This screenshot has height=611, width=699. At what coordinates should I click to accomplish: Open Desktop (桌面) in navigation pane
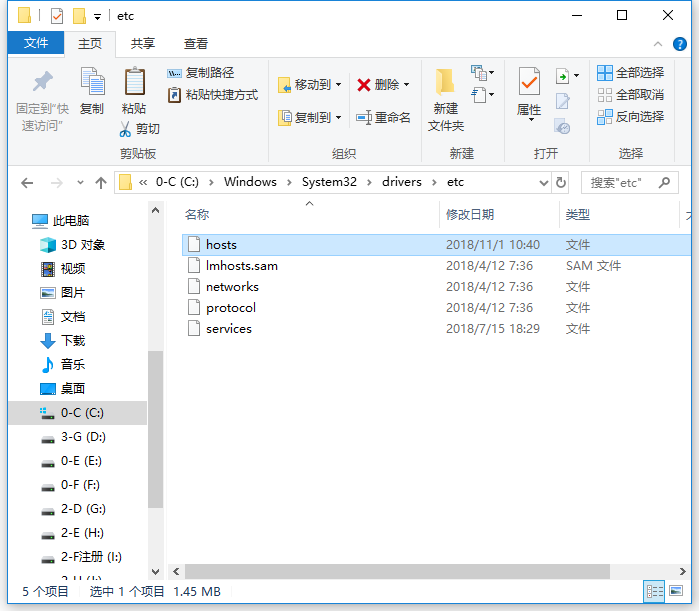63,389
